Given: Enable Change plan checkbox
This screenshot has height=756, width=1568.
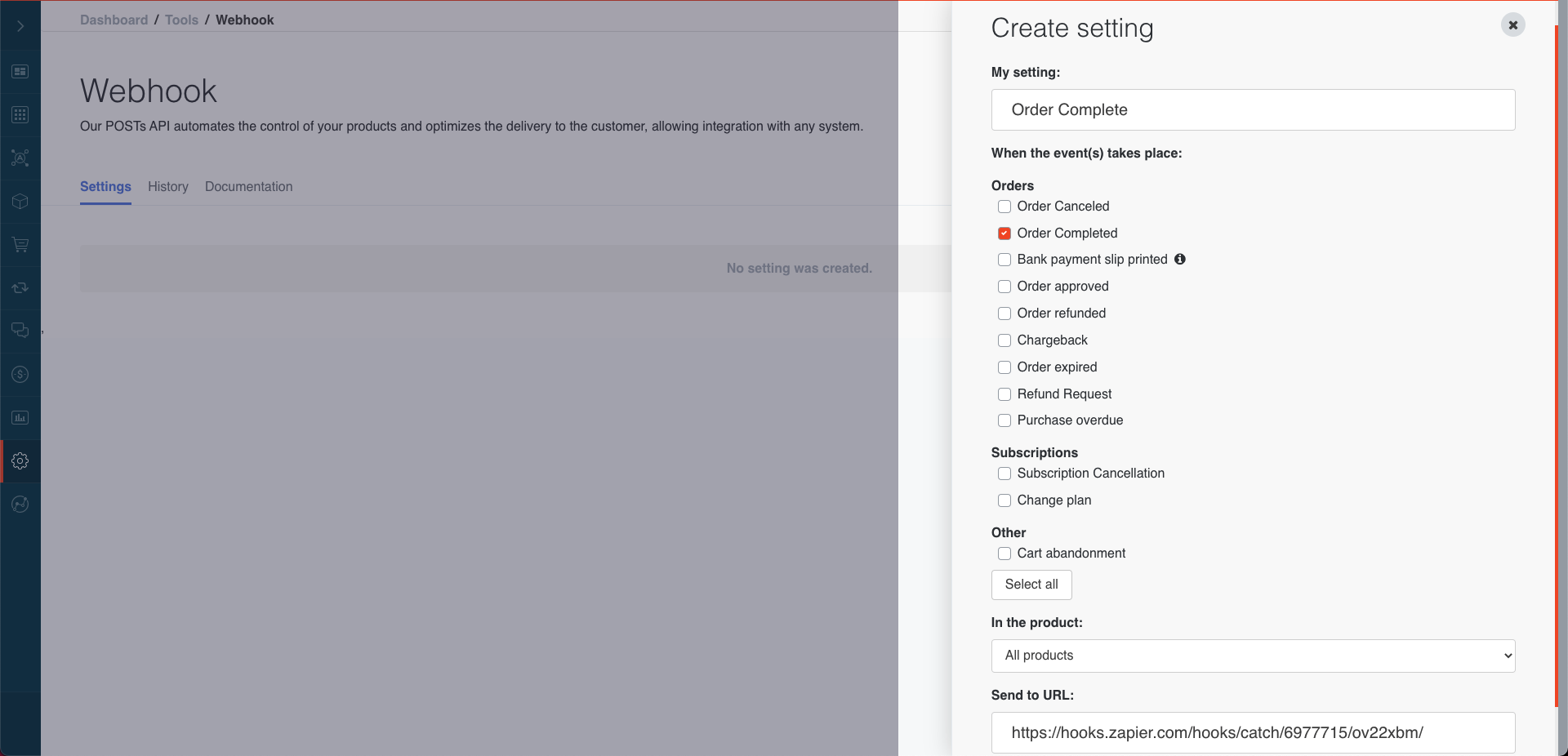Looking at the screenshot, I should (x=1004, y=500).
